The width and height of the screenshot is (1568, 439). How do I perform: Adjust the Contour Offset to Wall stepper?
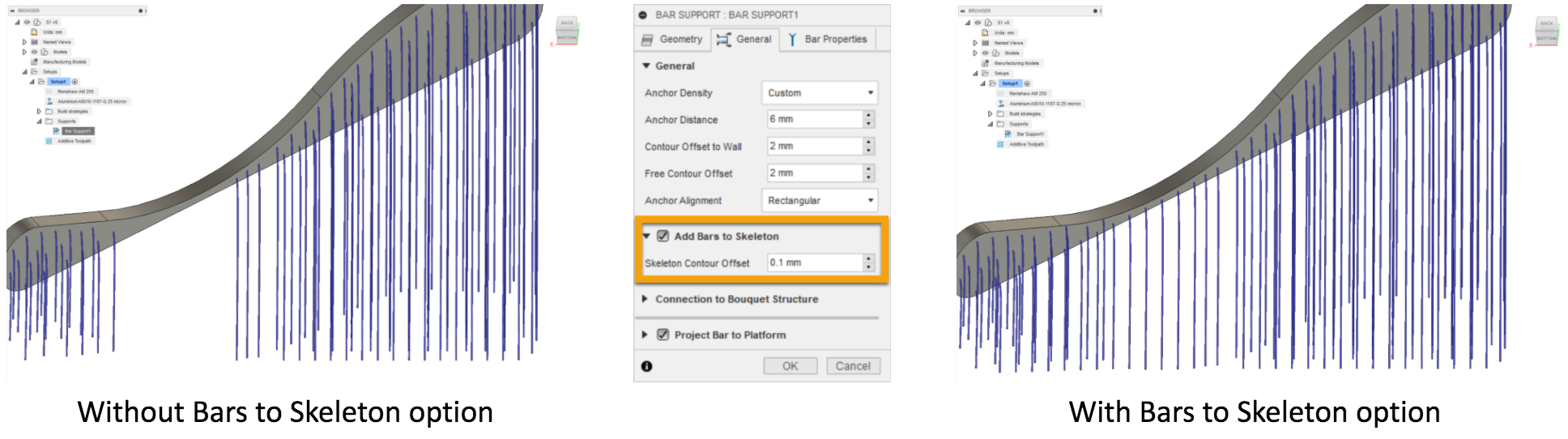coord(869,146)
